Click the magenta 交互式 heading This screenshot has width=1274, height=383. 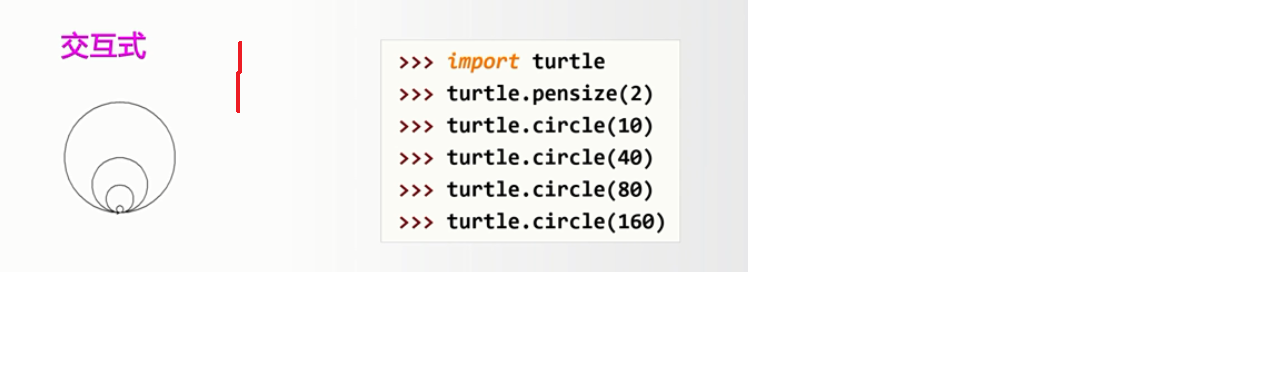pos(103,46)
